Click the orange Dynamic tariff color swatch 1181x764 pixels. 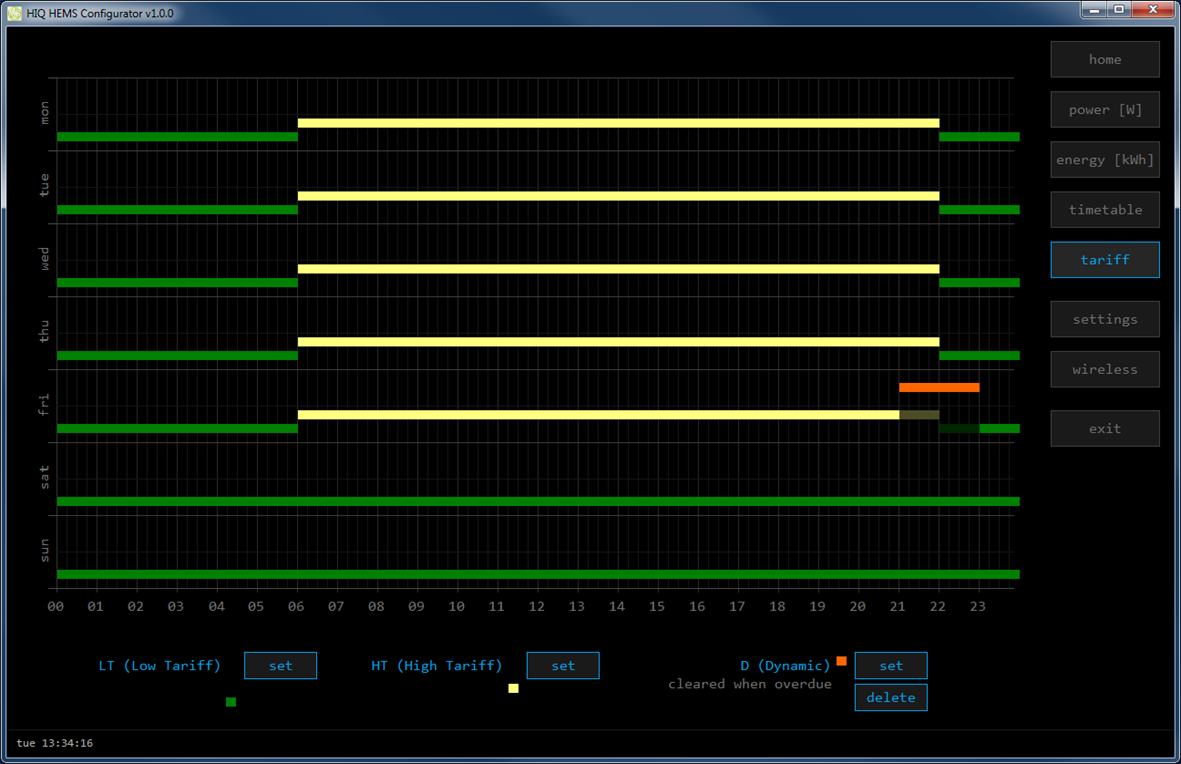click(841, 661)
